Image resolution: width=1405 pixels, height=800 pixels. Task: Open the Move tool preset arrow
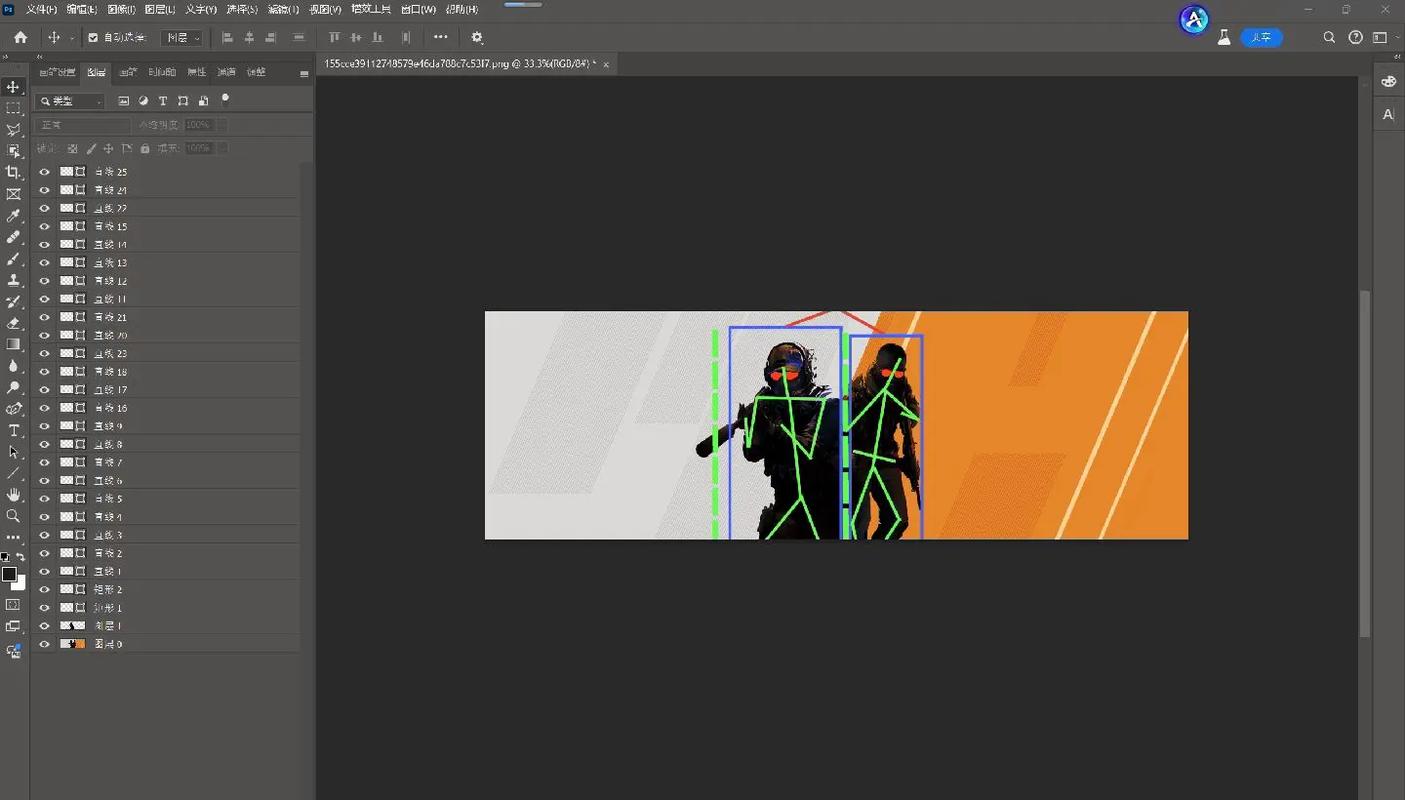(72, 38)
